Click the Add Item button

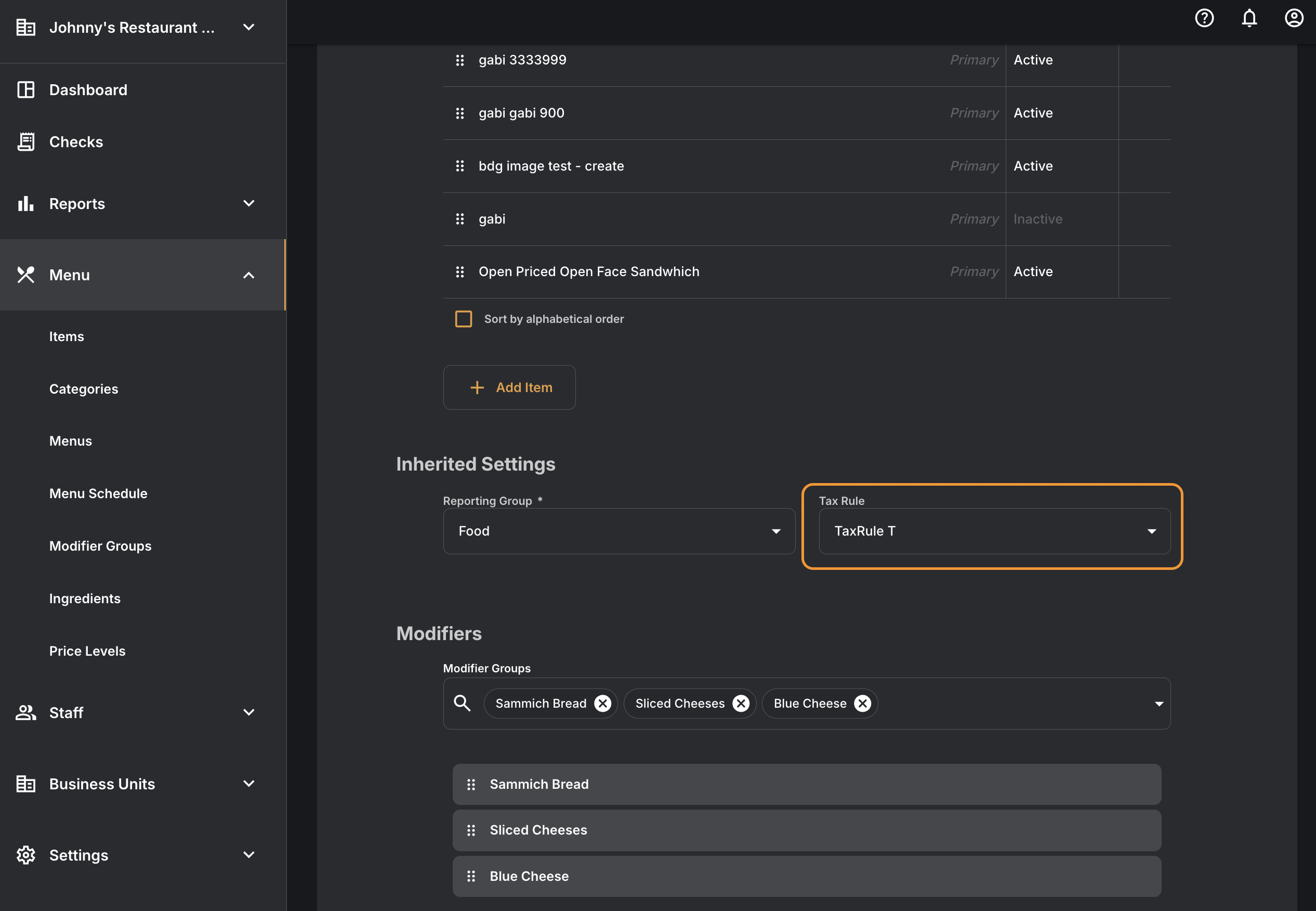tap(509, 387)
